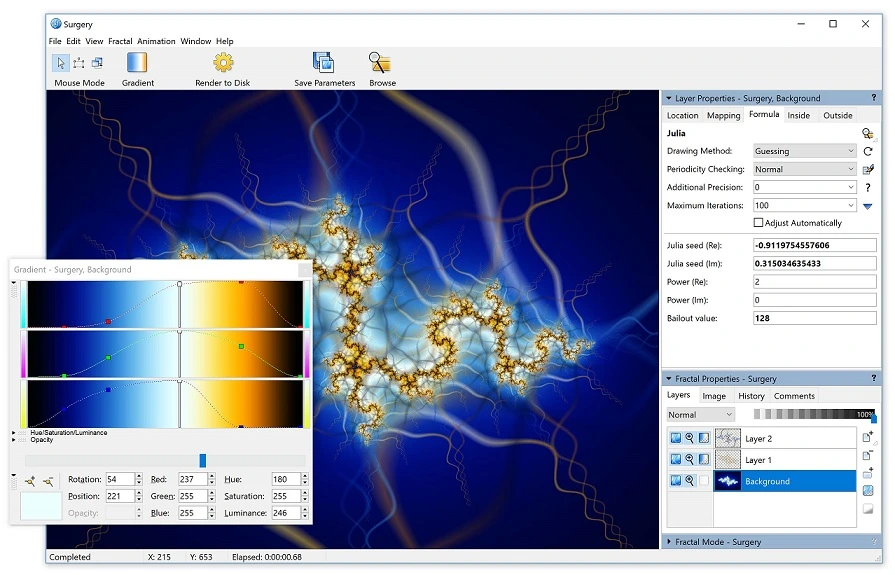Open the Fractal menu
895x575 pixels.
click(120, 41)
